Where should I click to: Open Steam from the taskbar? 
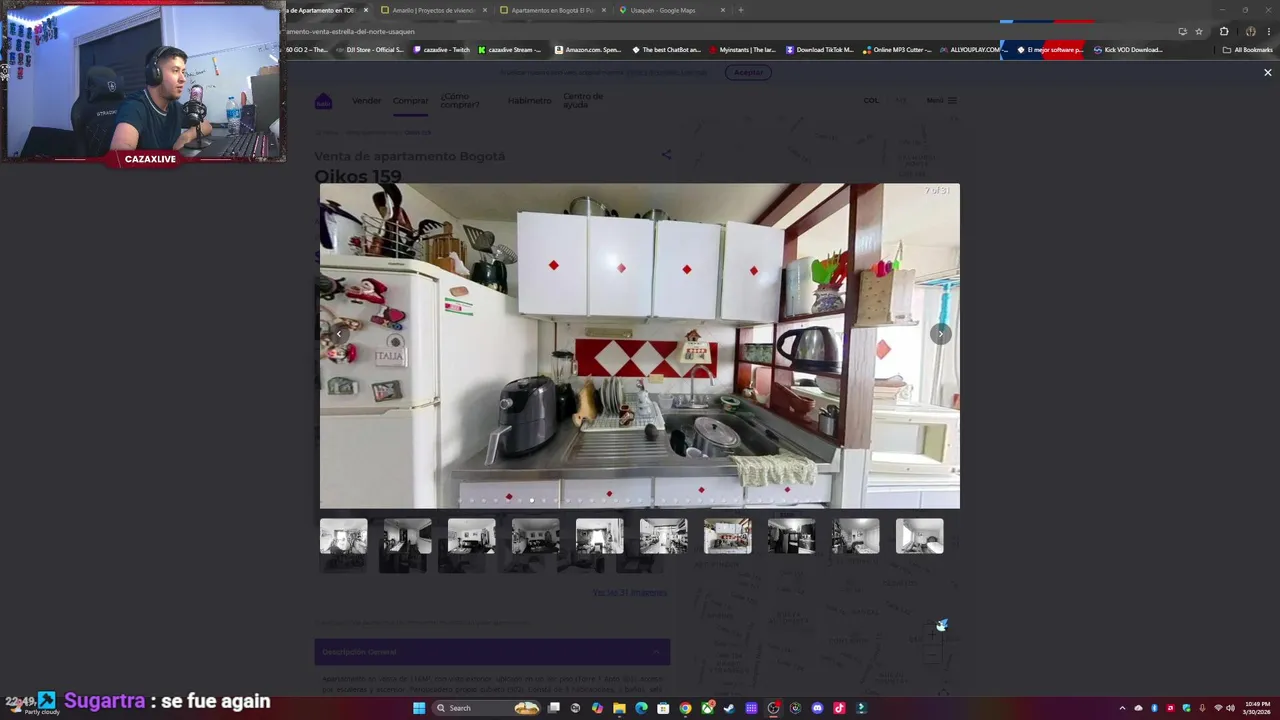729,708
